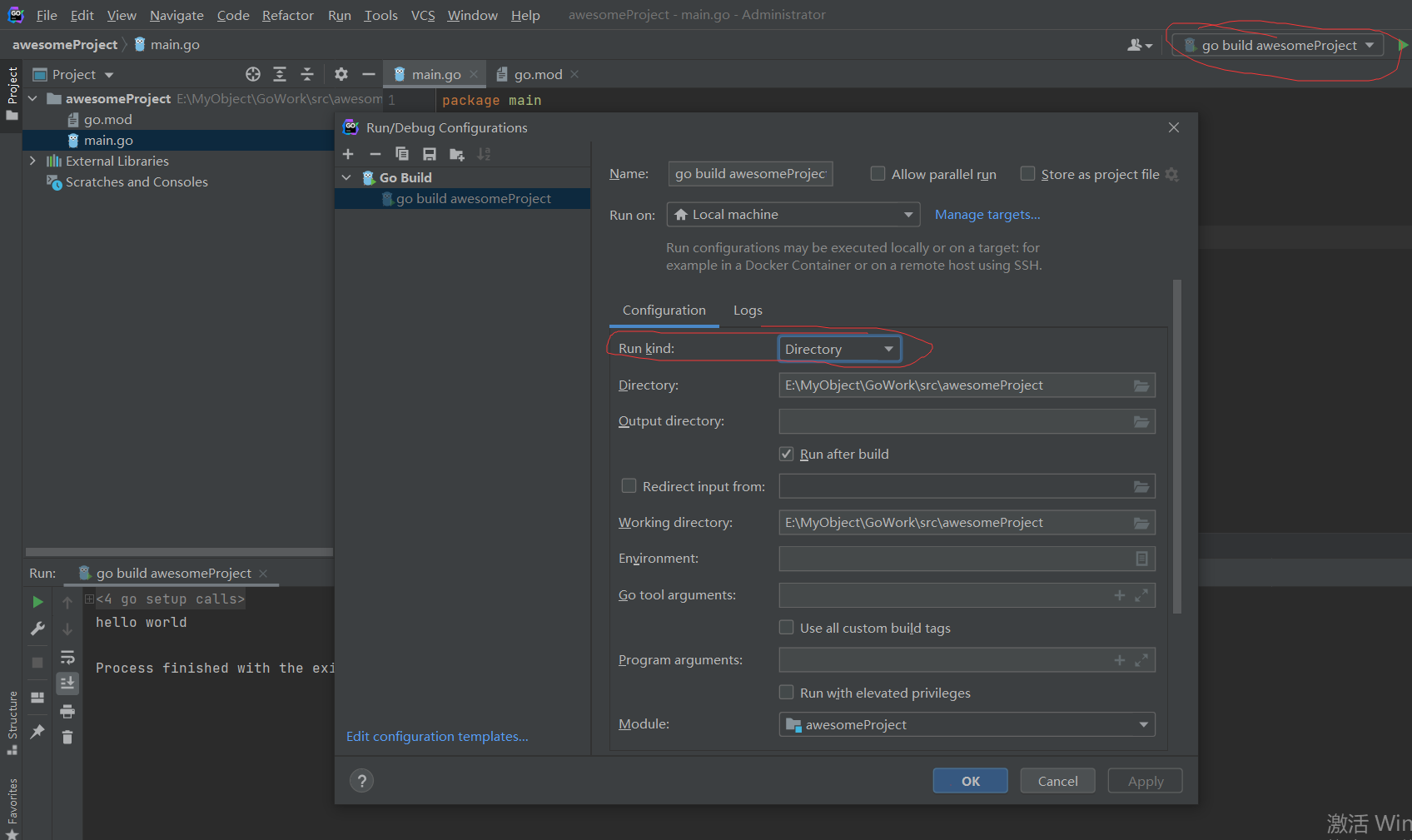Expand External Libraries node
The width and height of the screenshot is (1412, 840).
coord(32,161)
